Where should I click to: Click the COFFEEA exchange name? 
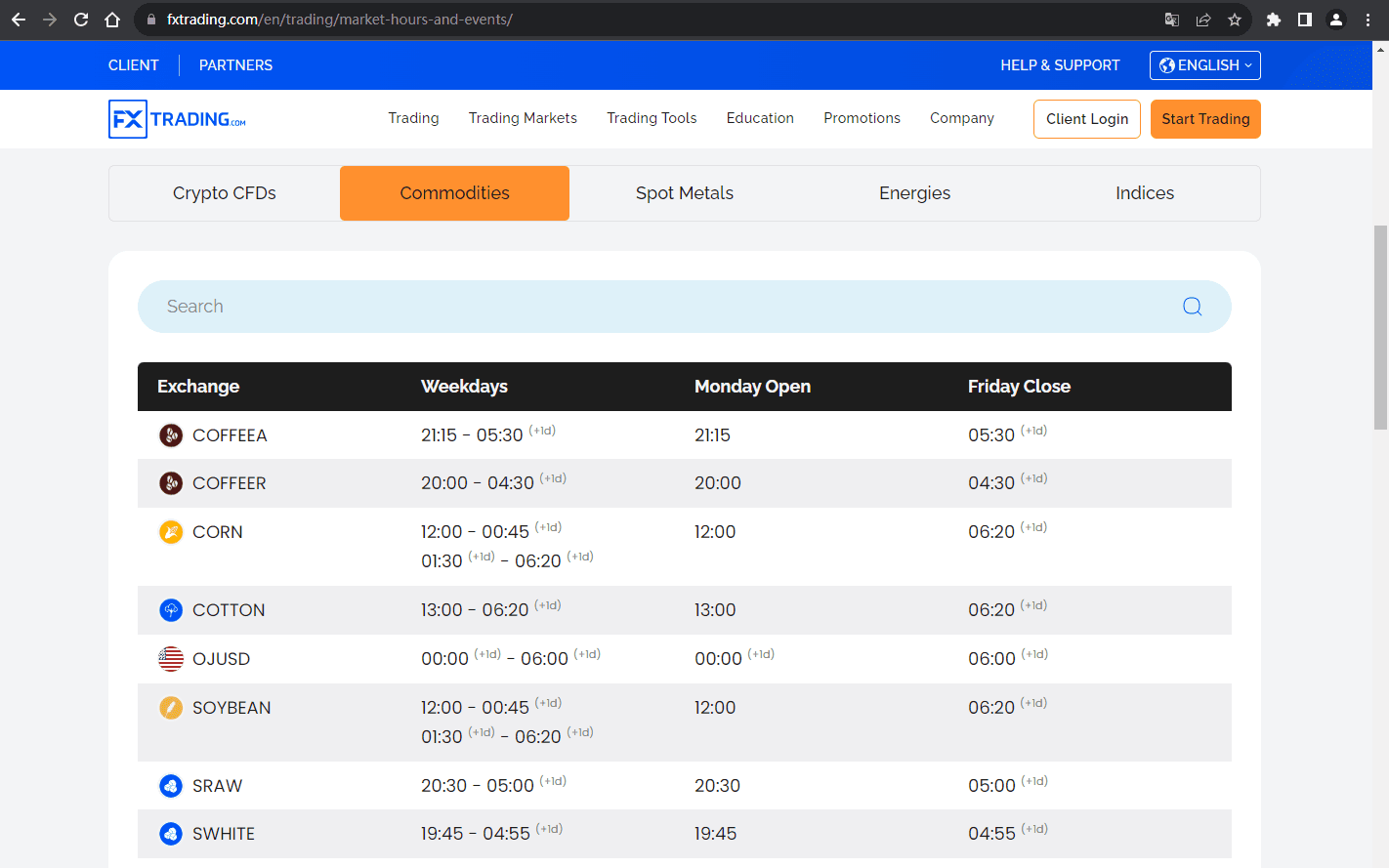(230, 435)
